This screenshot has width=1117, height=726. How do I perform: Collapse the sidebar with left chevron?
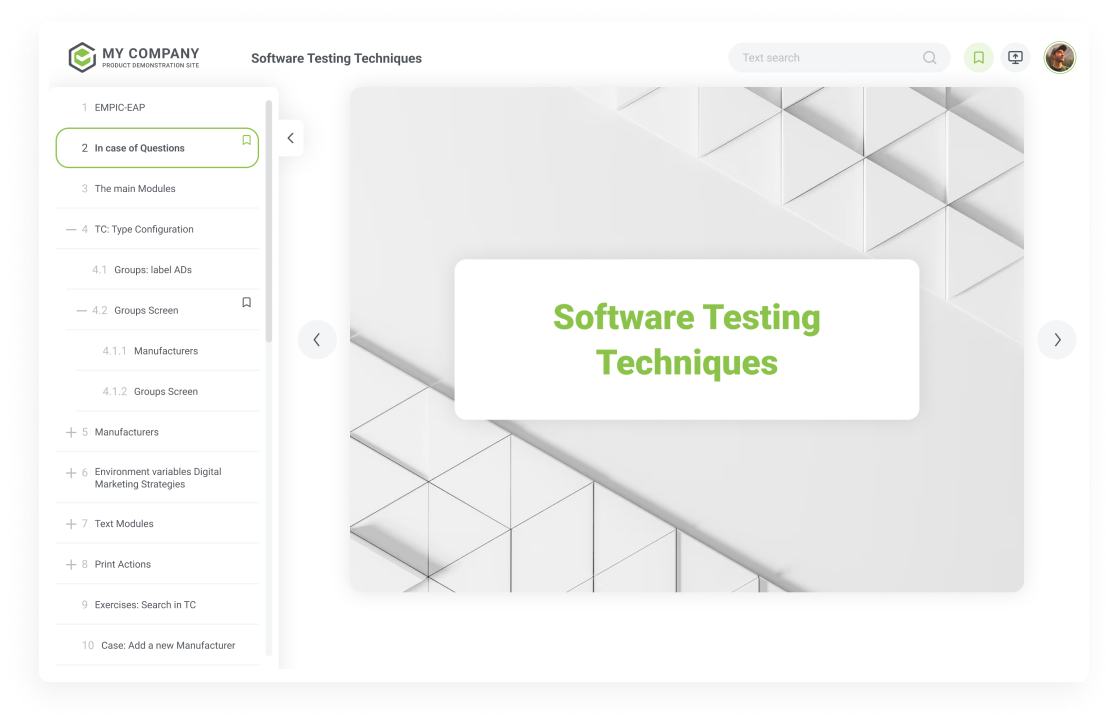coord(290,138)
